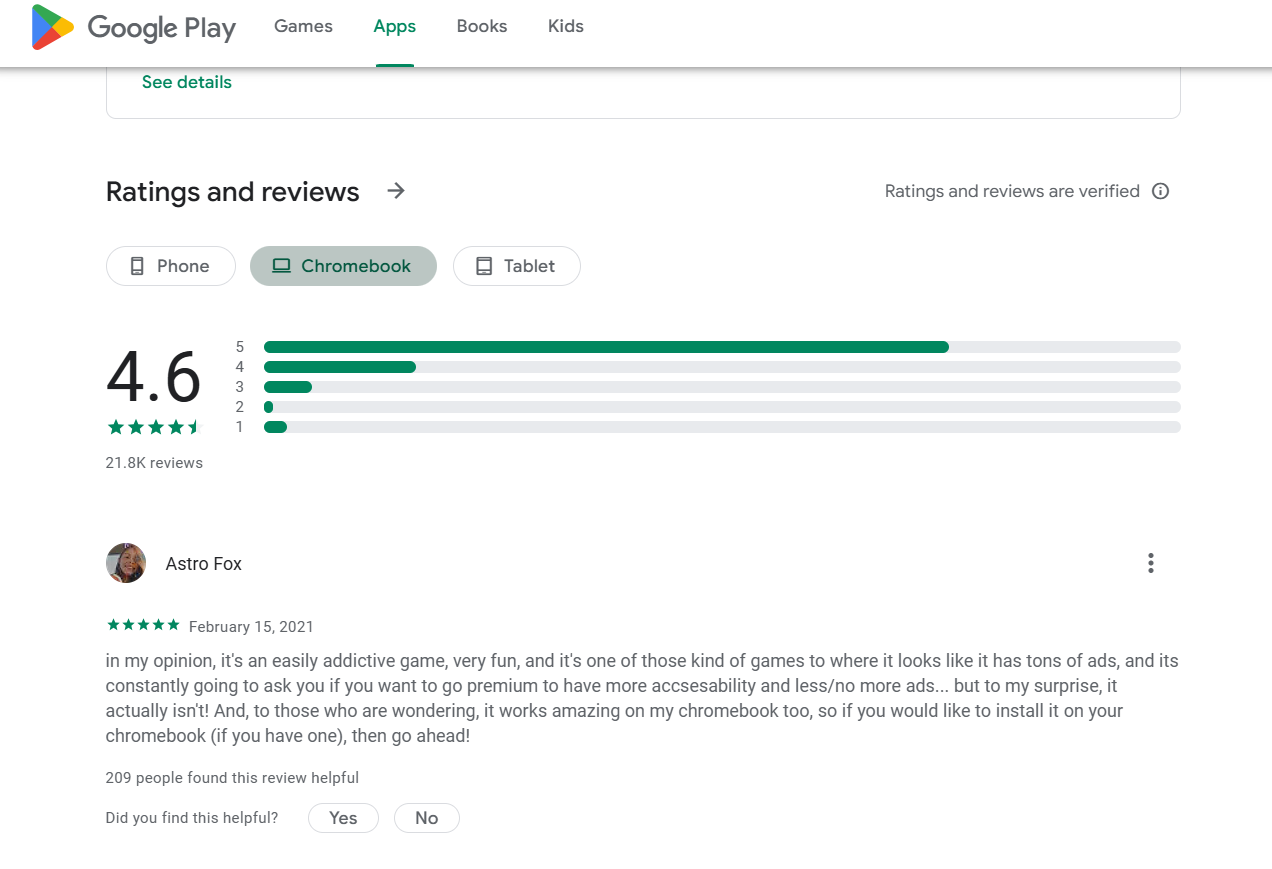Click the 5-star rating bar
Image resolution: width=1272 pixels, height=869 pixels.
(722, 347)
